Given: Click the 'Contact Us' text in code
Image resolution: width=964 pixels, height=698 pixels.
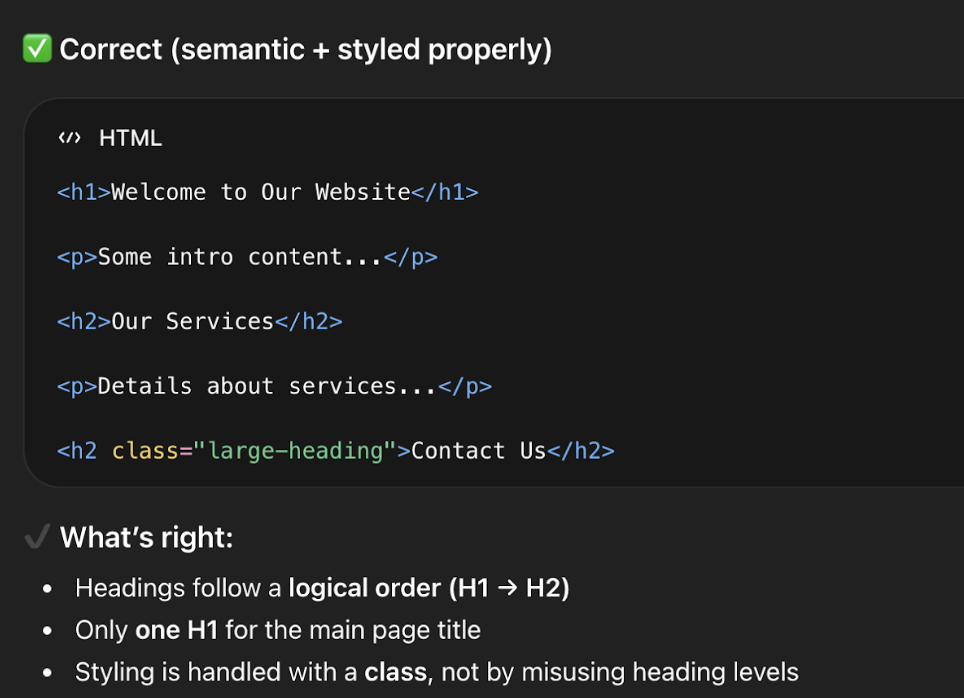Looking at the screenshot, I should pyautogui.click(x=478, y=451).
